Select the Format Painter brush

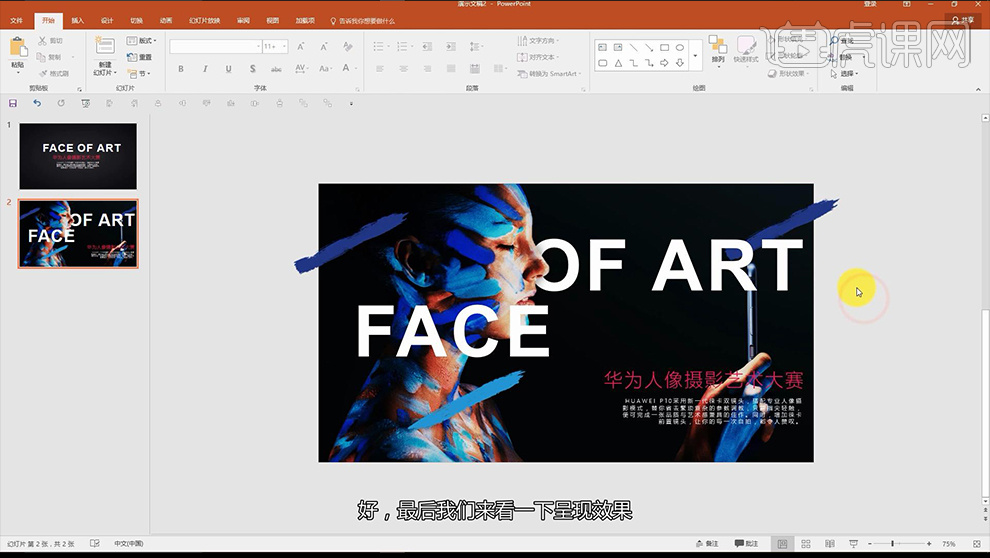(42, 73)
